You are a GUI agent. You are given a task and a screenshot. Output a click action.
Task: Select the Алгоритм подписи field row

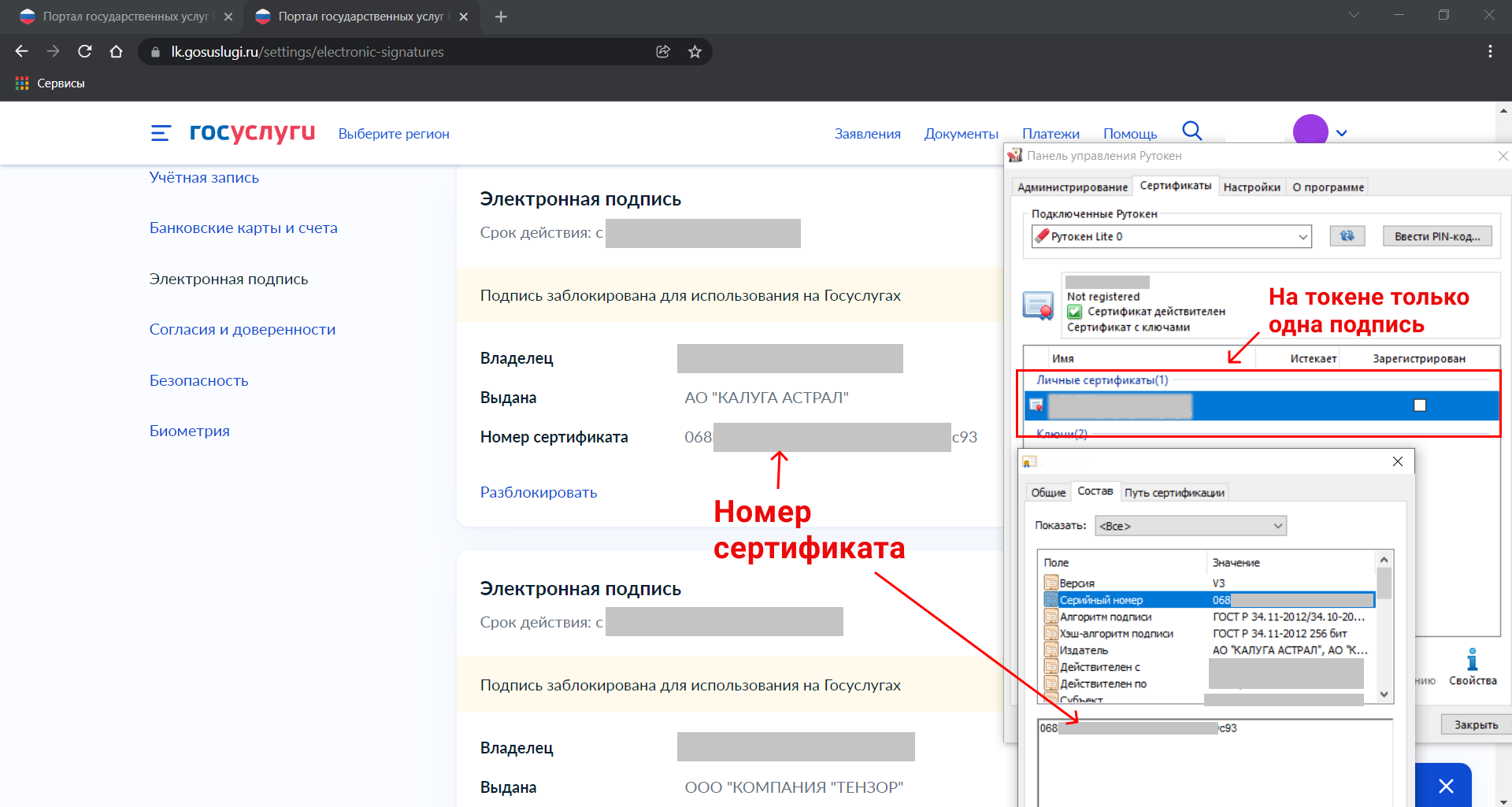1209,616
